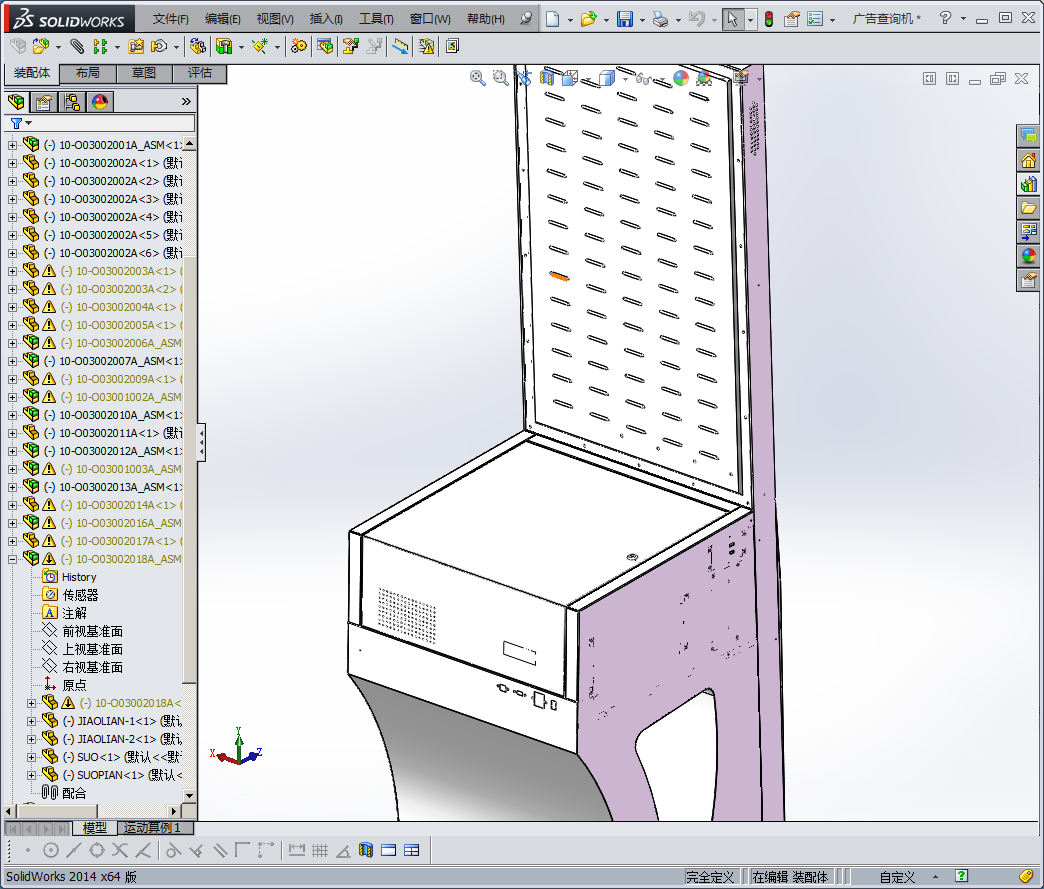The height and width of the screenshot is (889, 1044).
Task: Open the Save button dropdown arrow
Action: pyautogui.click(x=642, y=19)
